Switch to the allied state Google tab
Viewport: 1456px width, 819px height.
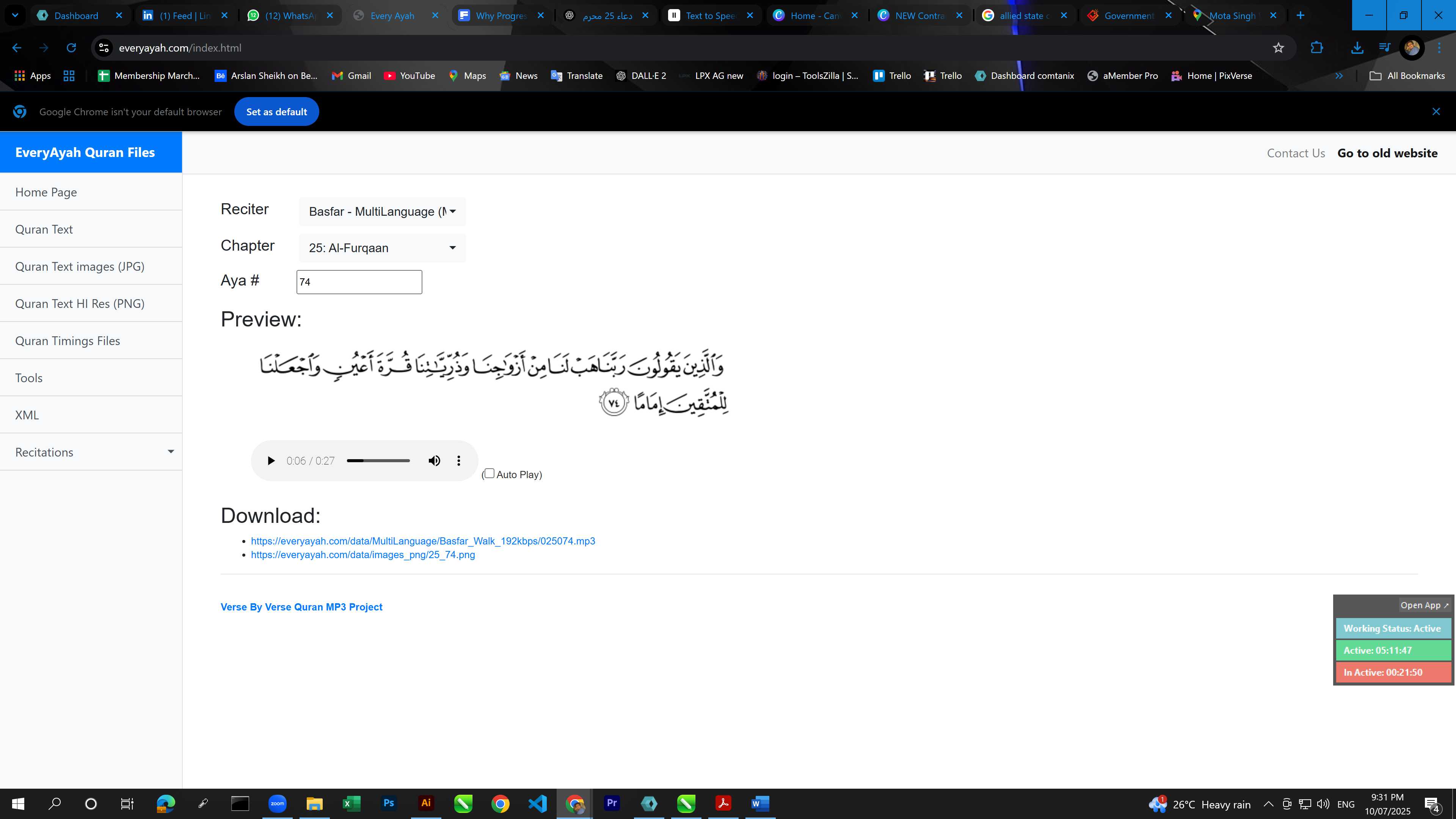[x=1024, y=15]
